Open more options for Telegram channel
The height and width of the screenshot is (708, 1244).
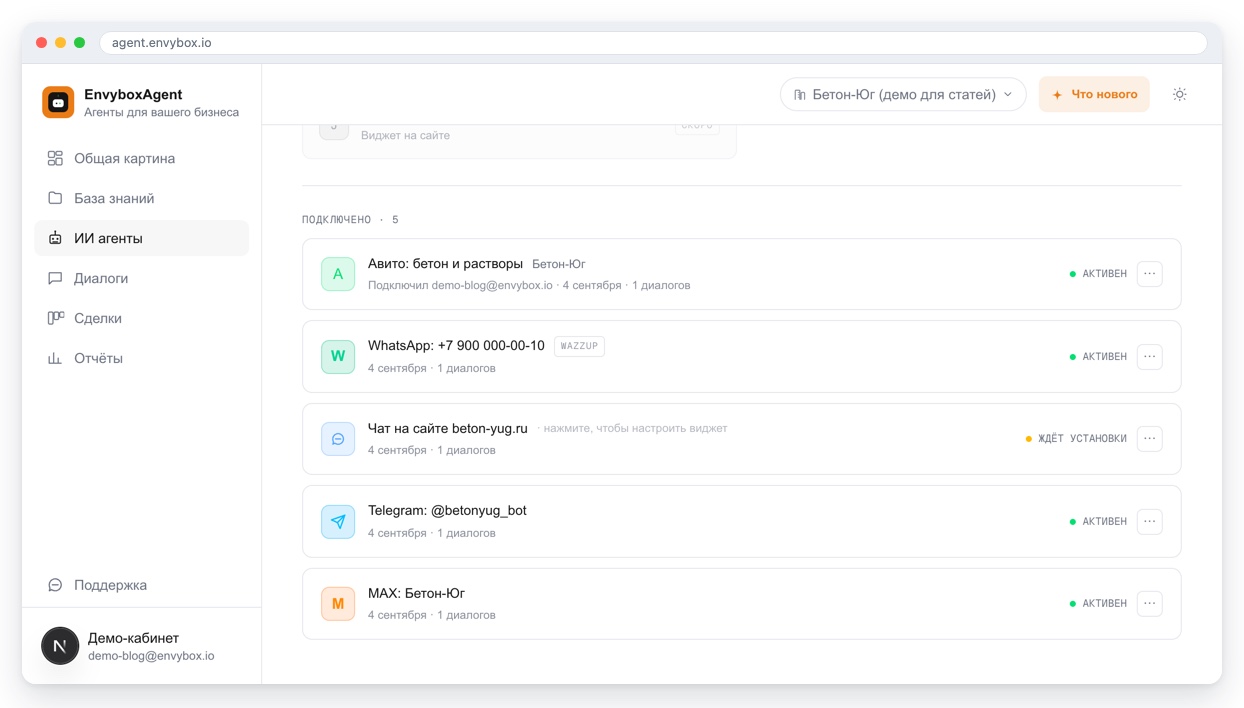(1150, 521)
